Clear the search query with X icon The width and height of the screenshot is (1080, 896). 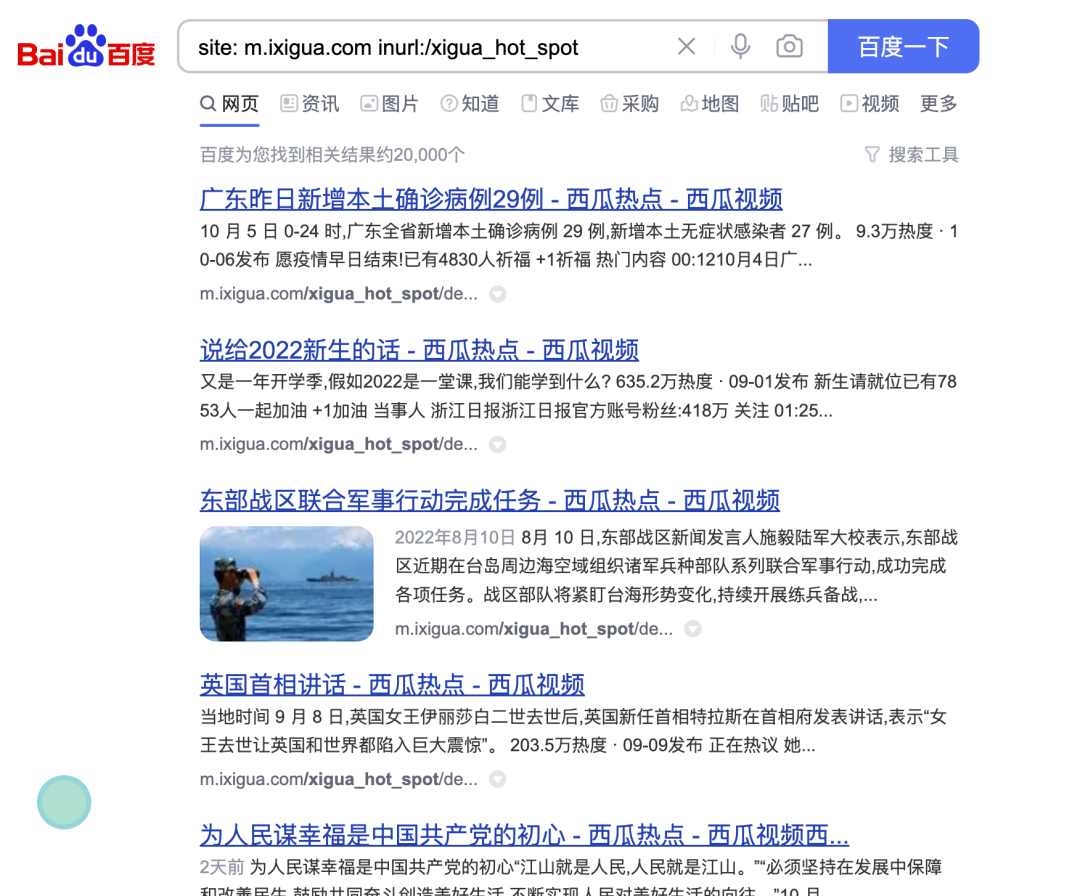[686, 47]
